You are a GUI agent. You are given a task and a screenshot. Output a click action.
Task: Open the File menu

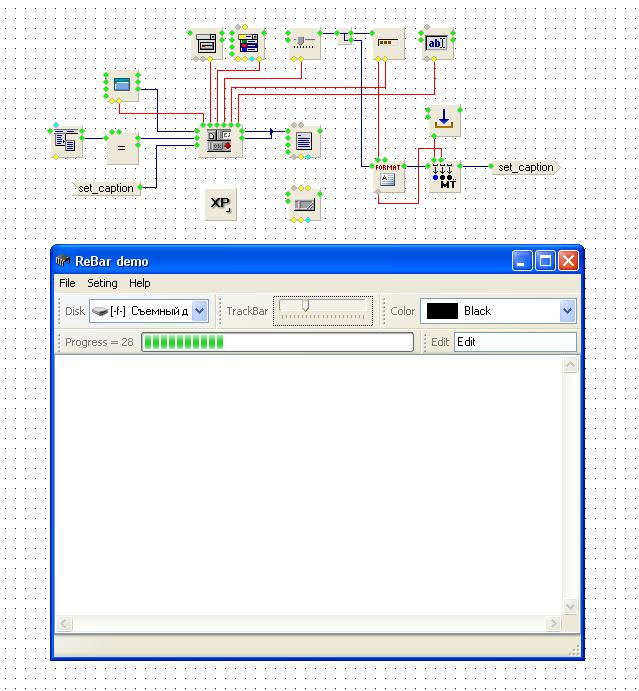coord(67,284)
